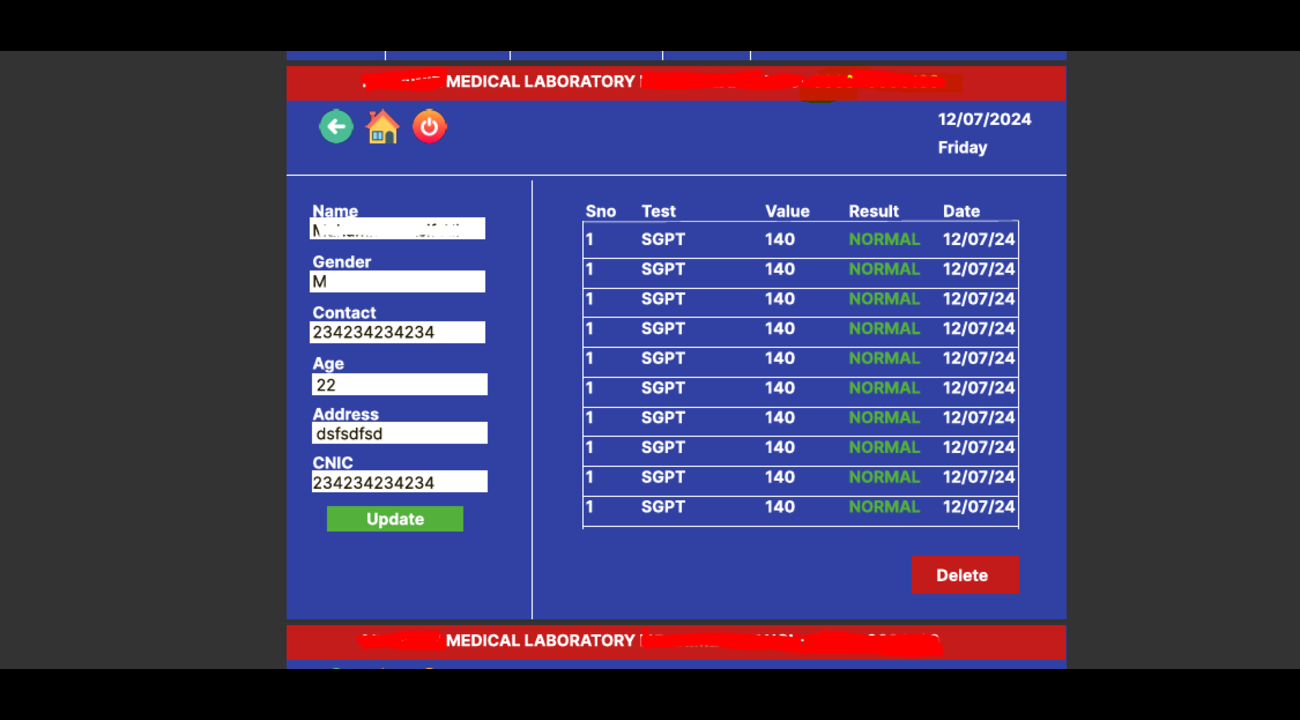Select the Gender field containing M
This screenshot has width=1300, height=720.
398,282
